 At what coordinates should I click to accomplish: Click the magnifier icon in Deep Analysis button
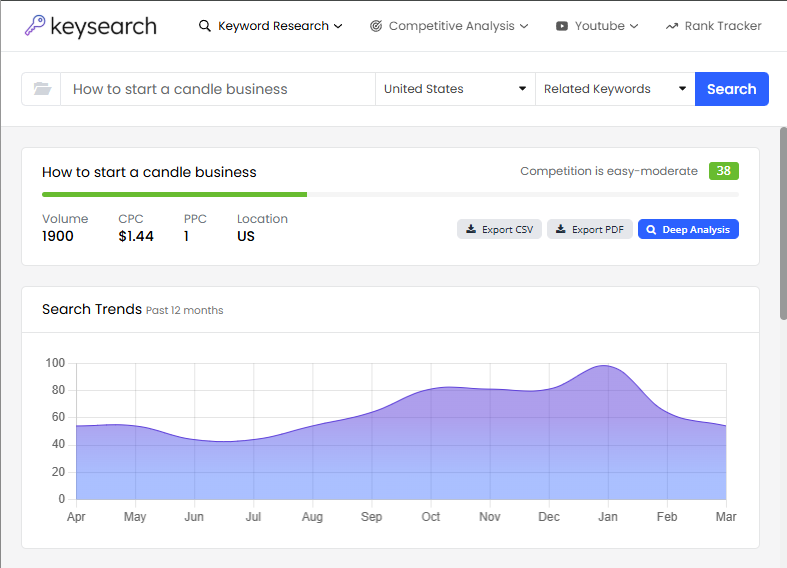pyautogui.click(x=651, y=230)
